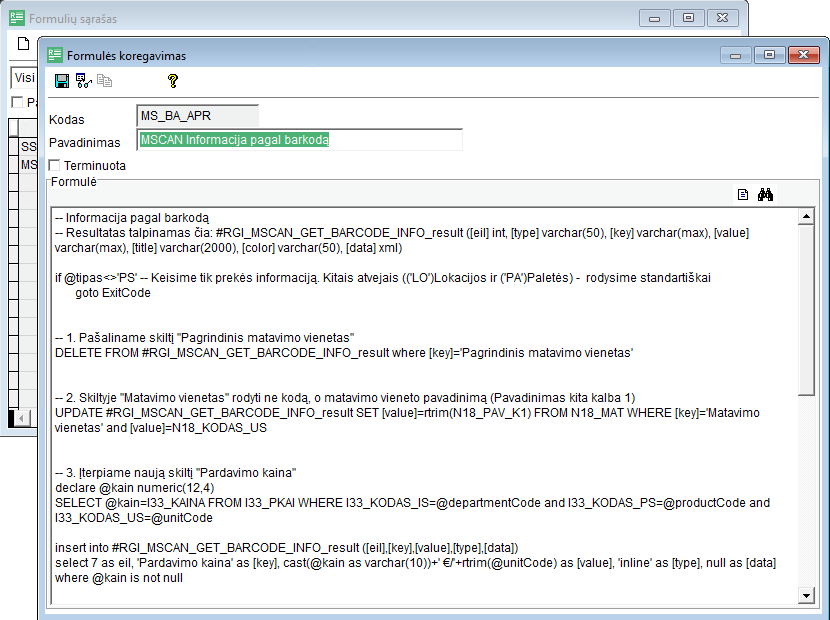Click the Copy icon in the toolbar
The height and width of the screenshot is (620, 830).
click(x=104, y=81)
